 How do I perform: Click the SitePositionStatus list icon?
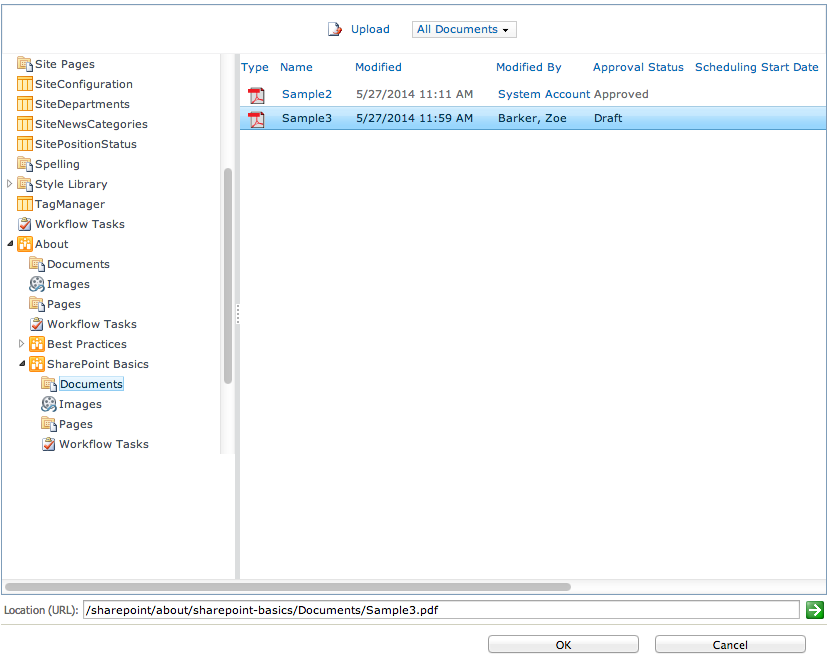[x=25, y=144]
